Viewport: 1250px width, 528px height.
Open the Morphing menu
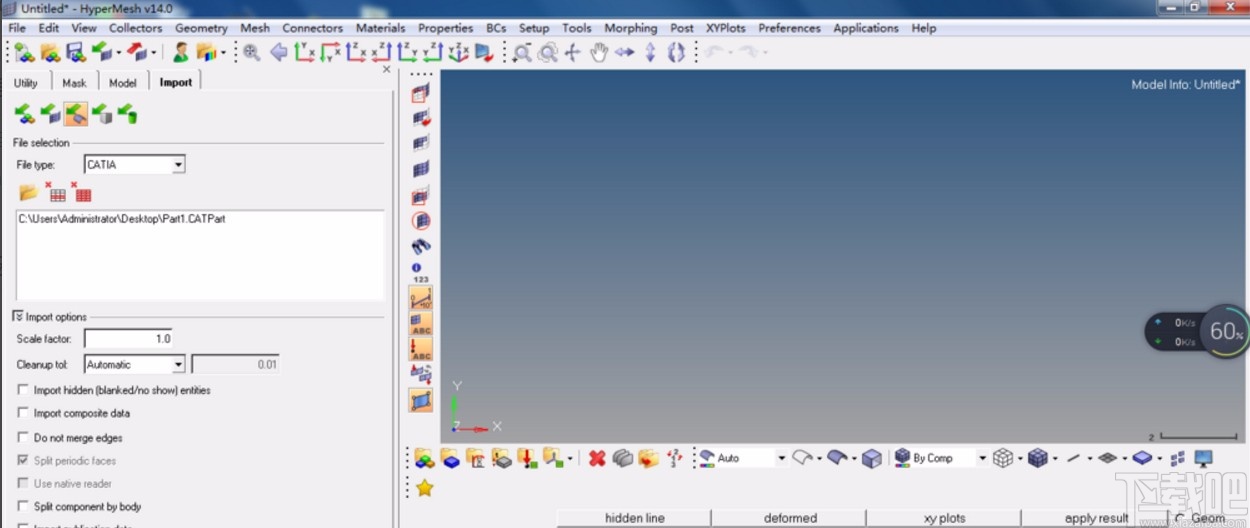coord(631,28)
